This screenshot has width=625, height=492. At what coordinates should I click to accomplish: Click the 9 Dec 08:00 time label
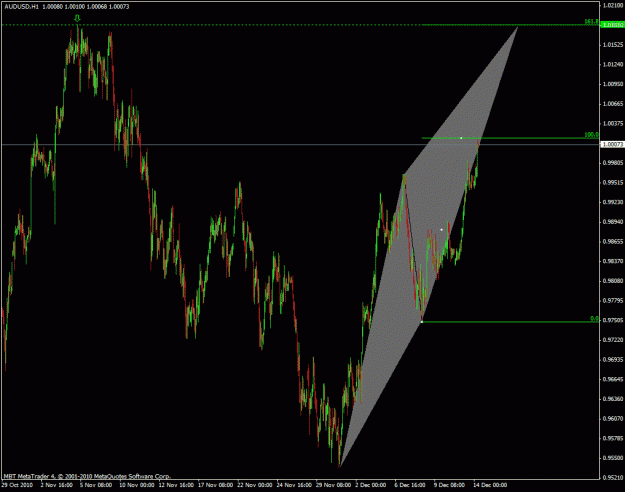(450, 485)
